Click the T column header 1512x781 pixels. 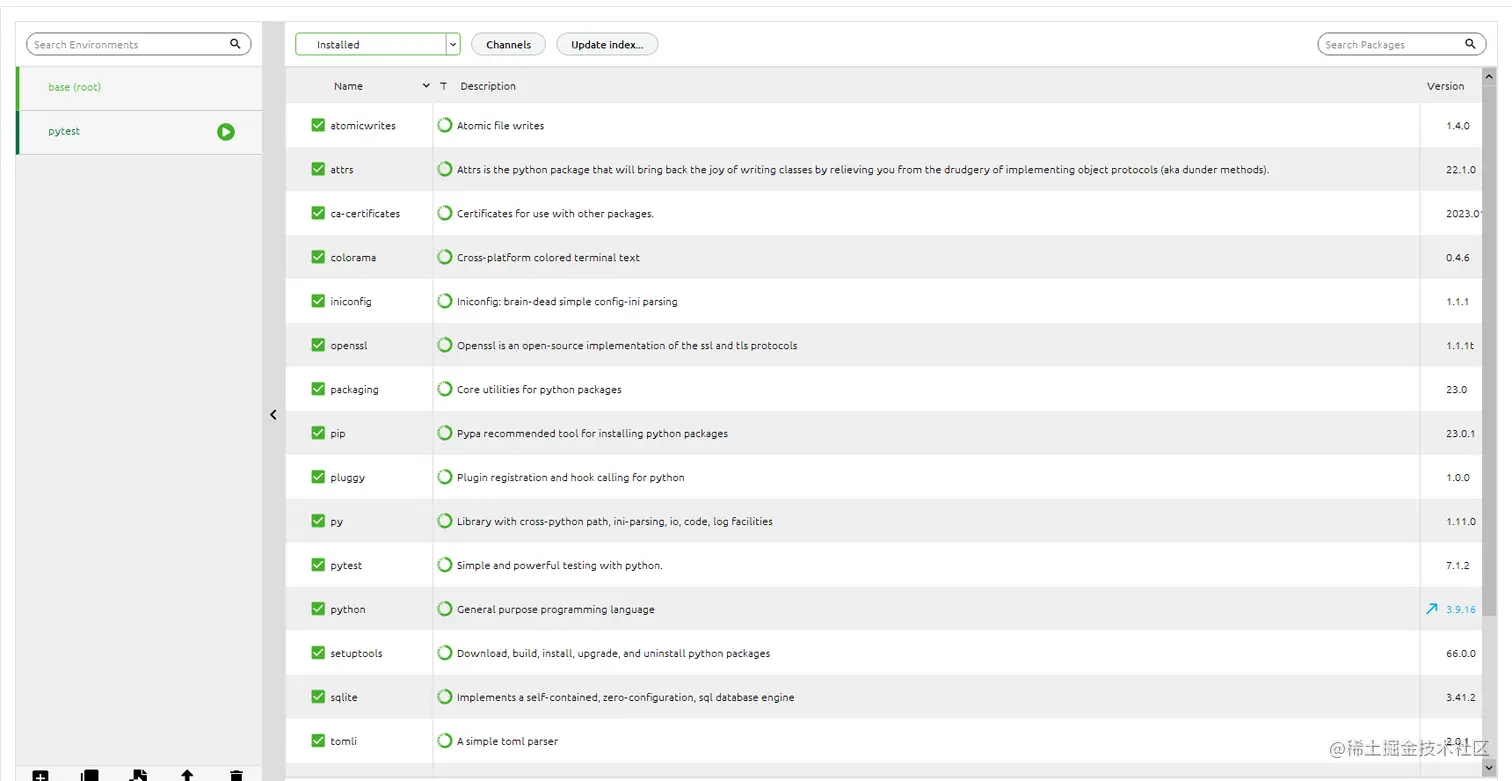(x=443, y=86)
